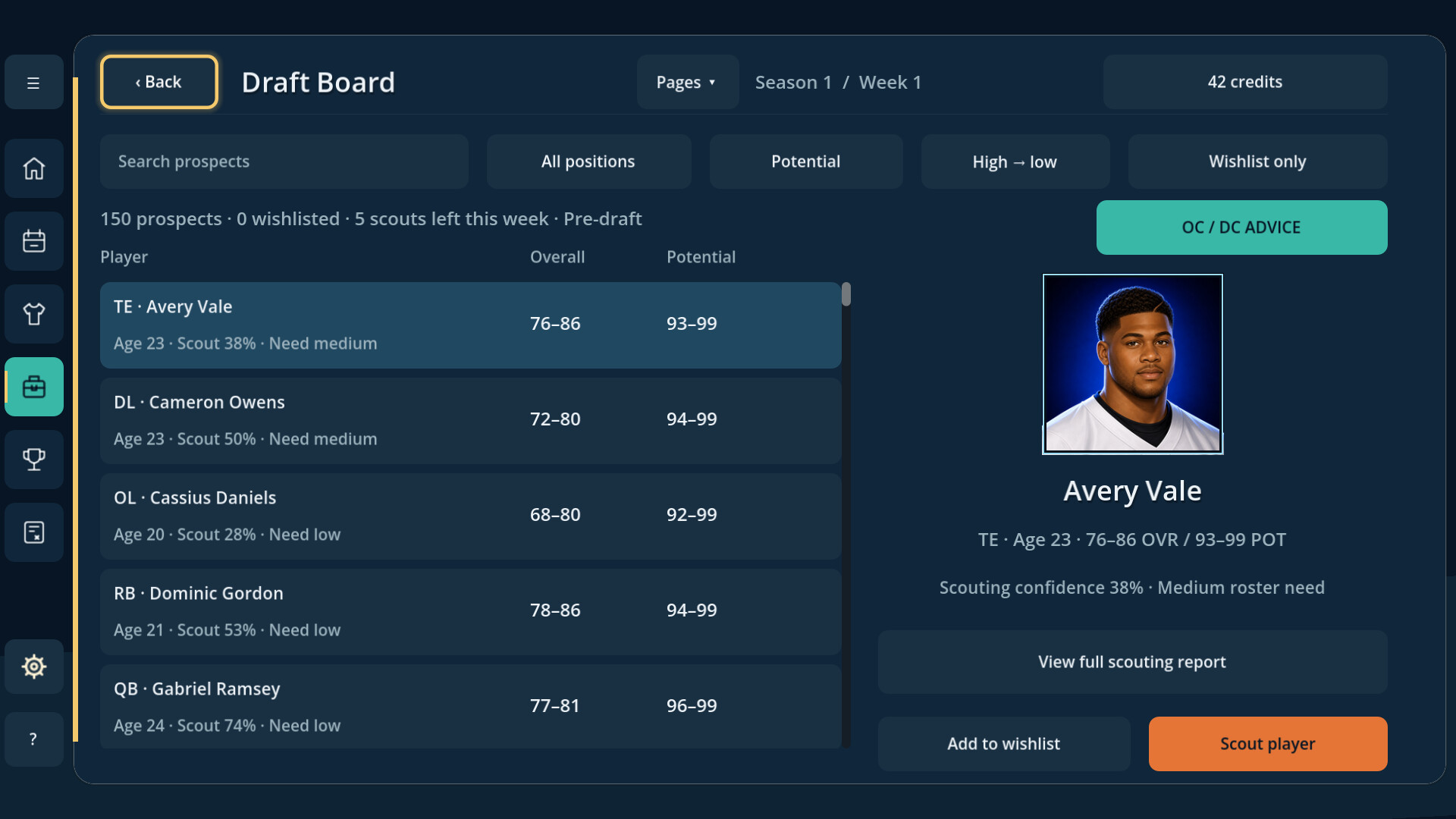Open the calendar schedule icon
1456x819 pixels.
click(33, 241)
